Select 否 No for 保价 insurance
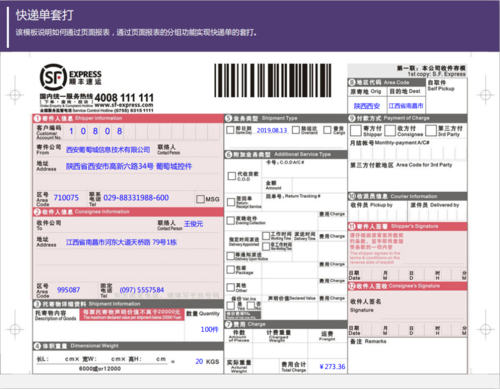 pyautogui.click(x=251, y=305)
